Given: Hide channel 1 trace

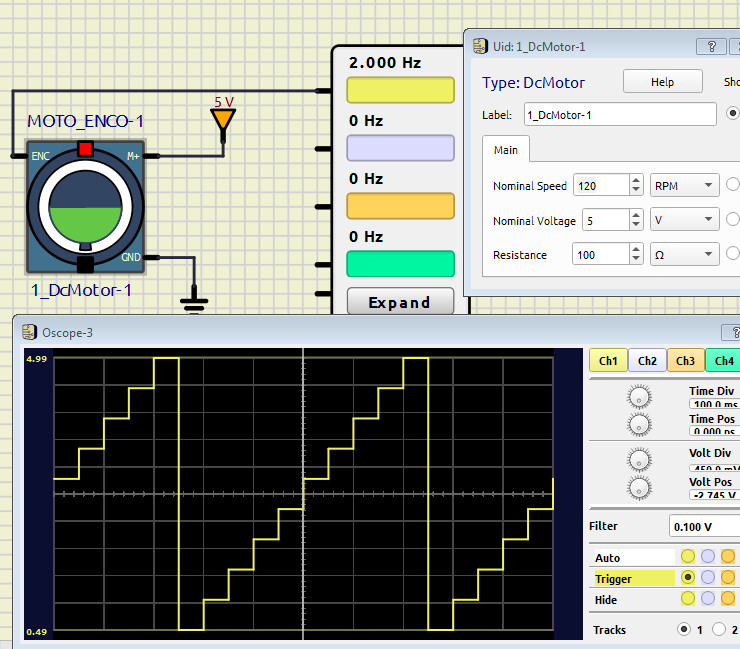Looking at the screenshot, I should pos(687,599).
